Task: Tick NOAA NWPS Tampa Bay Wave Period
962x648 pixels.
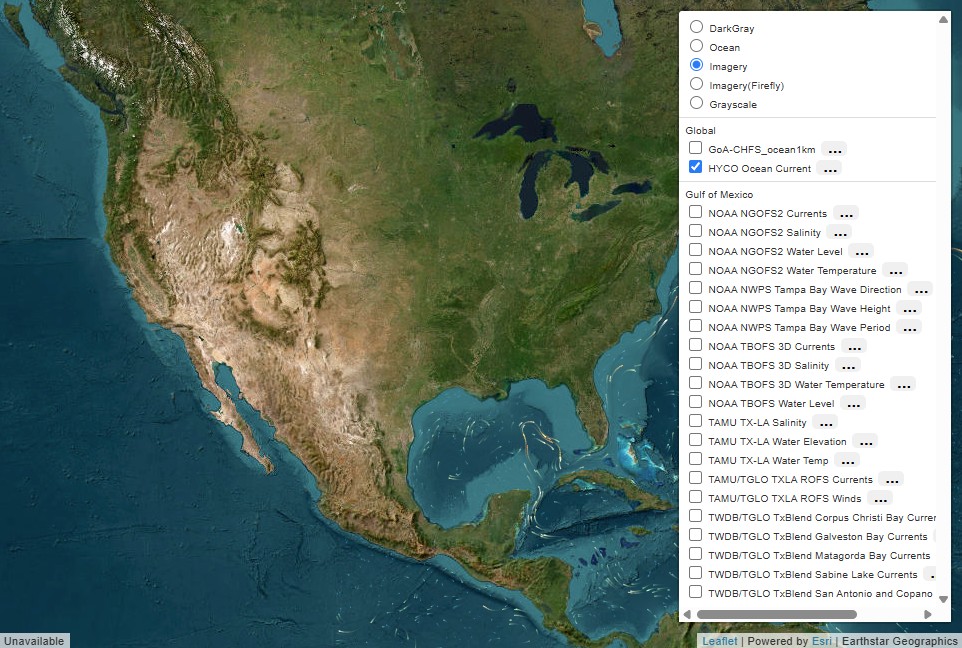Action: pos(695,326)
